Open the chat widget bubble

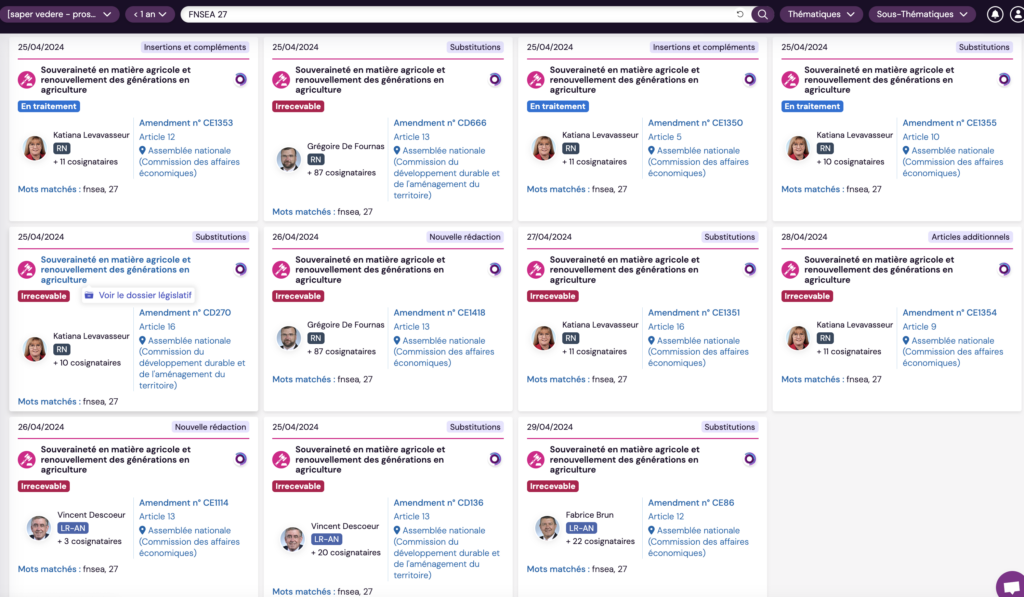pyautogui.click(x=1010, y=585)
